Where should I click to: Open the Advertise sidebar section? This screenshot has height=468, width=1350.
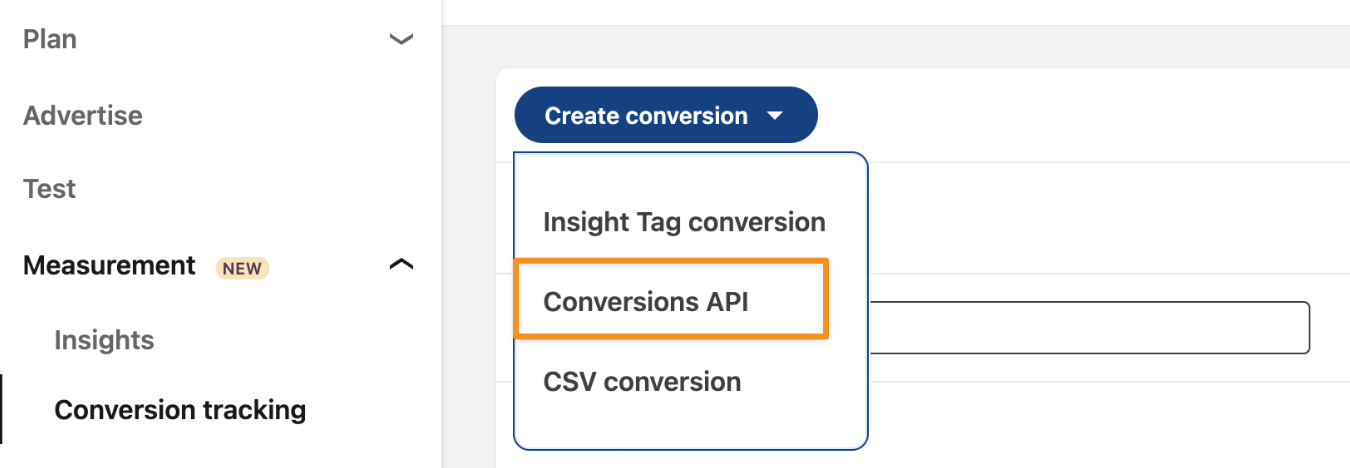[x=83, y=115]
